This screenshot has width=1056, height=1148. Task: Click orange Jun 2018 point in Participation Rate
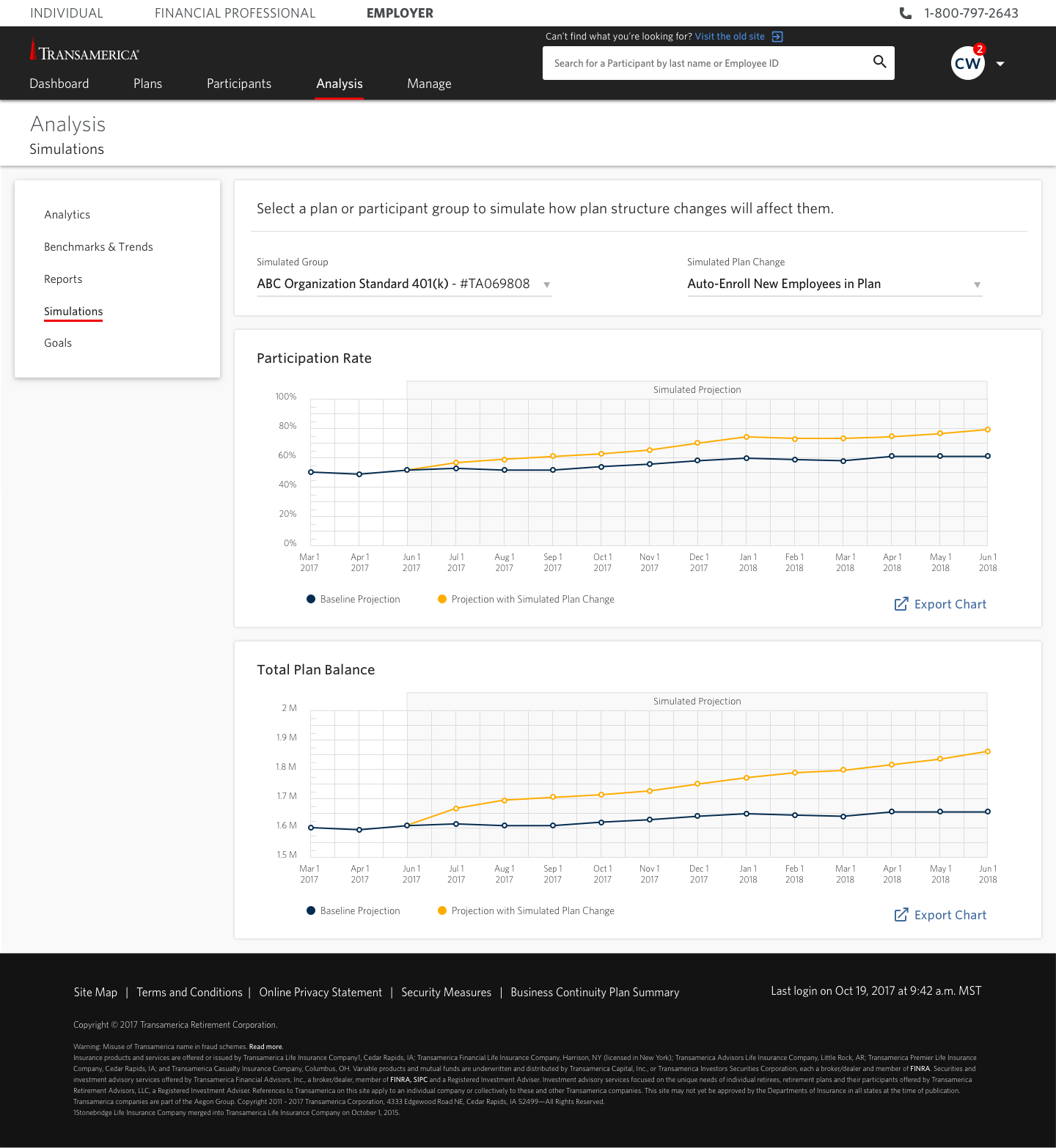(x=988, y=430)
